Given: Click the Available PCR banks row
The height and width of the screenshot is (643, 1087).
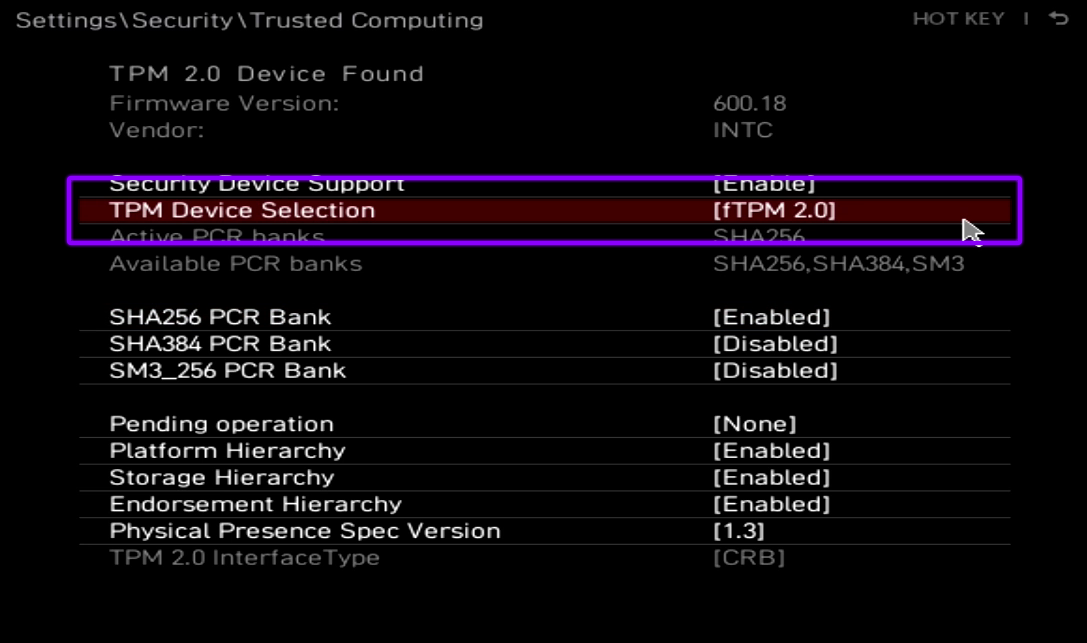Looking at the screenshot, I should (x=235, y=264).
